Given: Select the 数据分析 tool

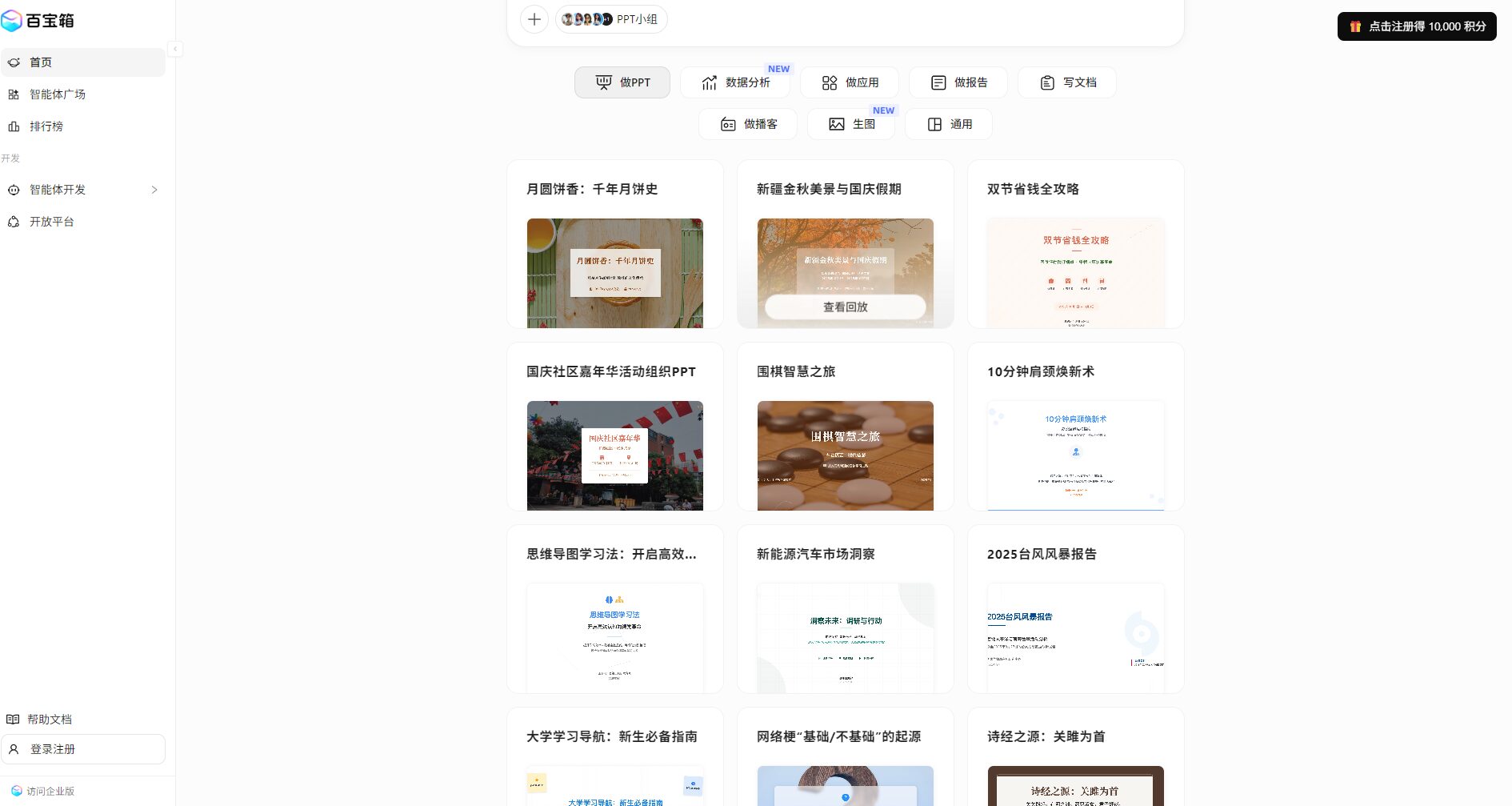Looking at the screenshot, I should click(x=734, y=82).
